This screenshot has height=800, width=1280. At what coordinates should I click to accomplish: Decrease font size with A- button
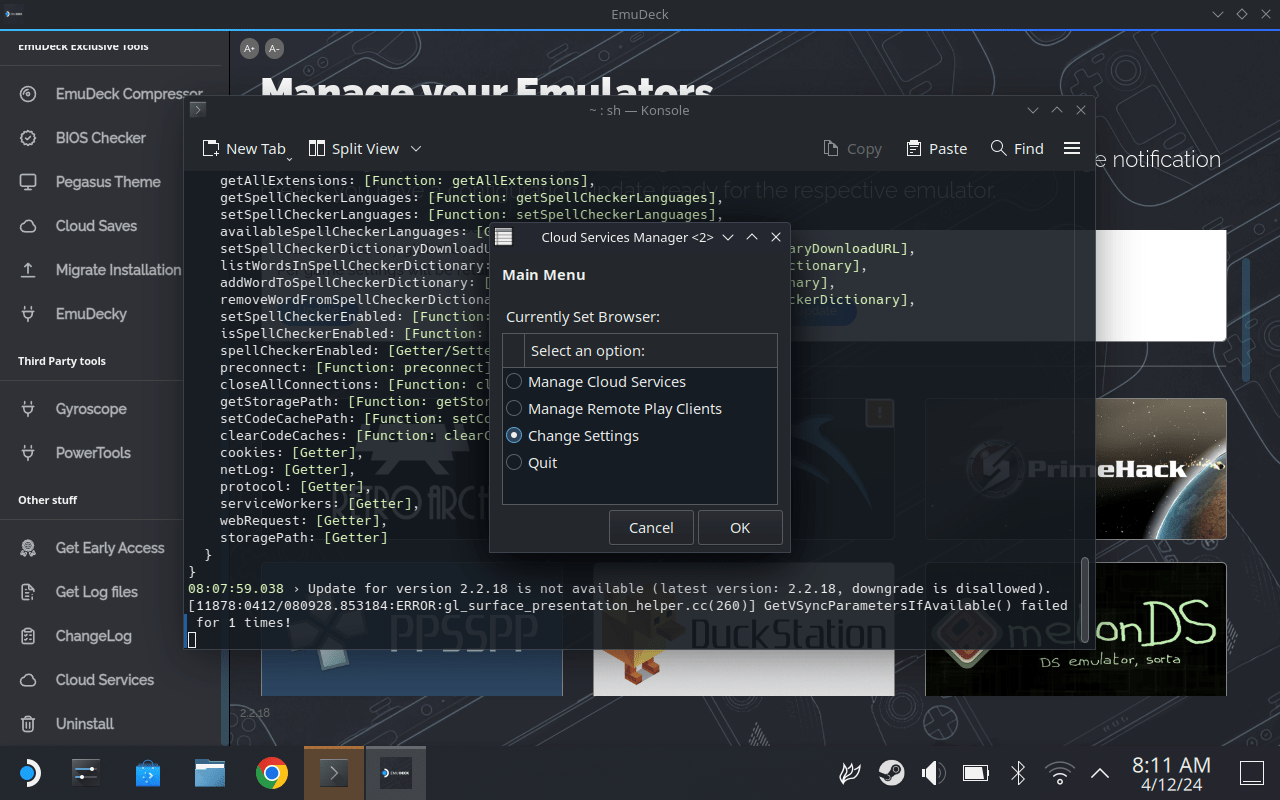[274, 48]
